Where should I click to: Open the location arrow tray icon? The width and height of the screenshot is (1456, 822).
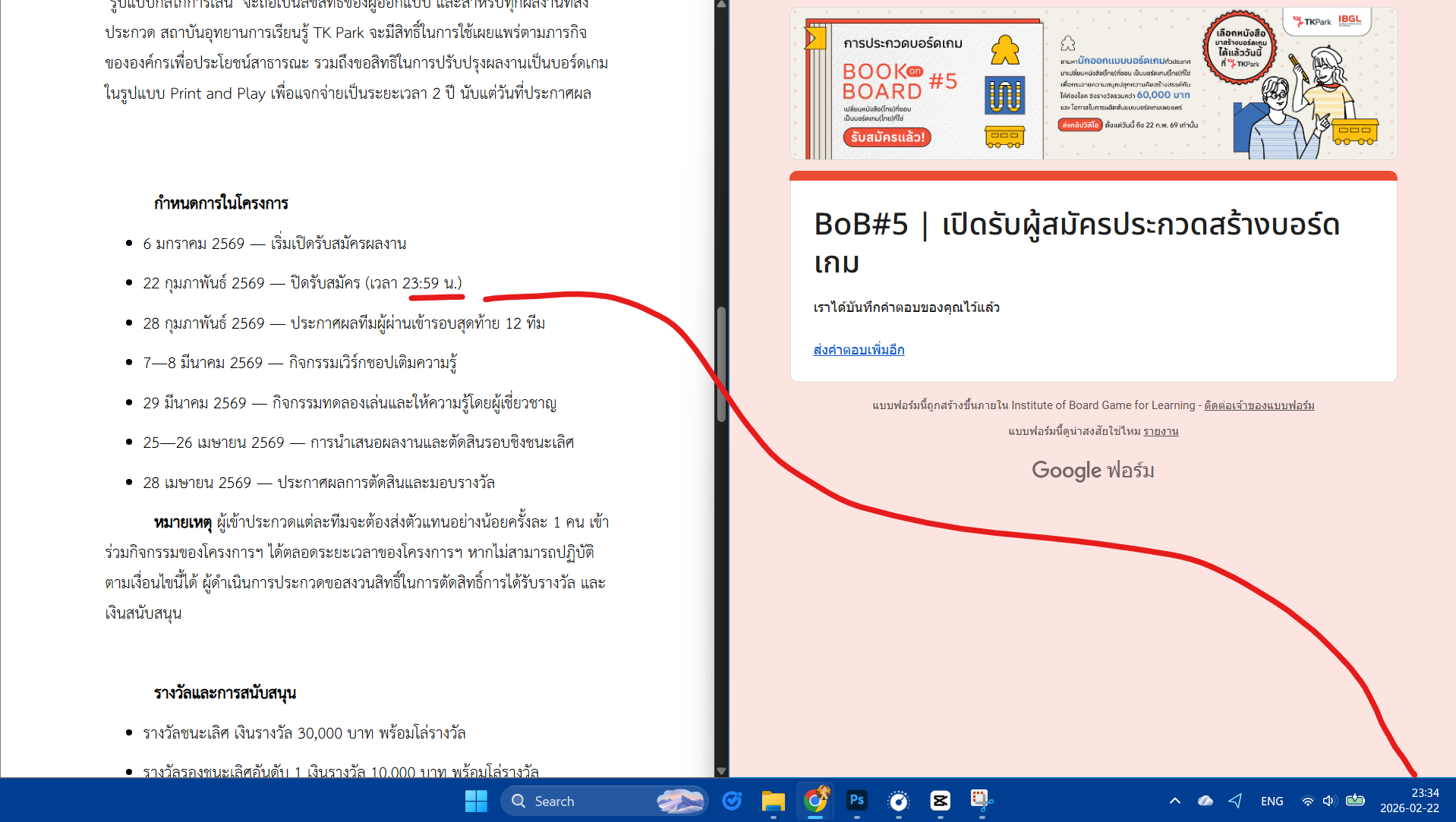pyautogui.click(x=1235, y=801)
